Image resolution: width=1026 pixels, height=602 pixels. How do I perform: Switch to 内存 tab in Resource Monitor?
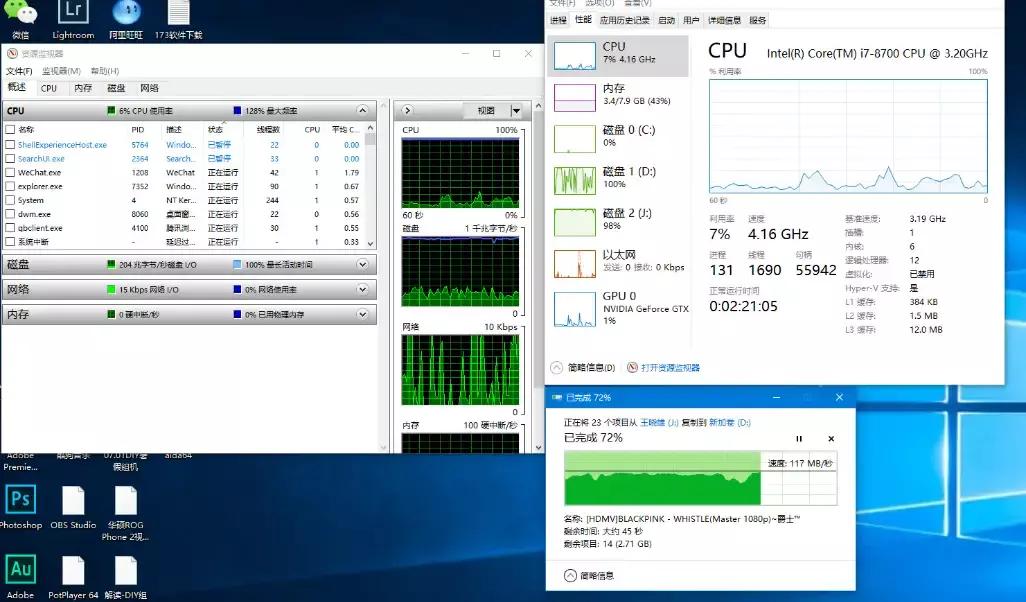pos(83,88)
